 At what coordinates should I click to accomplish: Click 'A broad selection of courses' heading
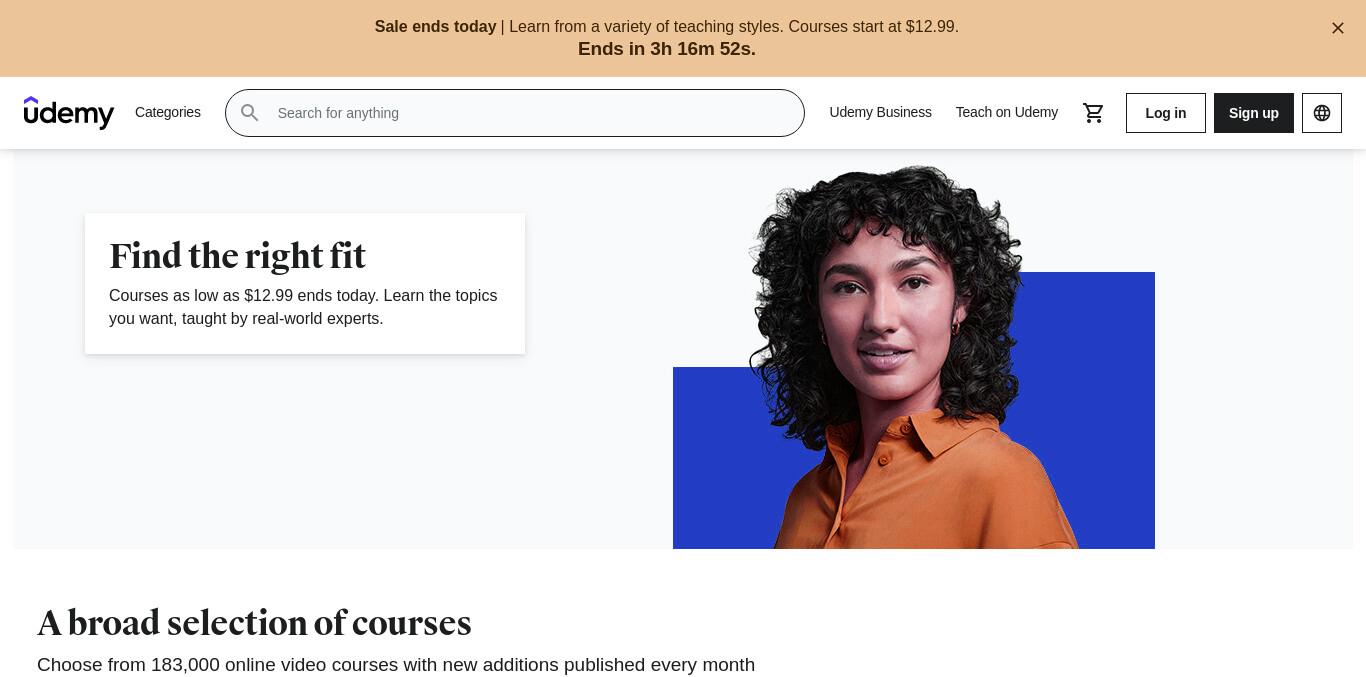[254, 623]
